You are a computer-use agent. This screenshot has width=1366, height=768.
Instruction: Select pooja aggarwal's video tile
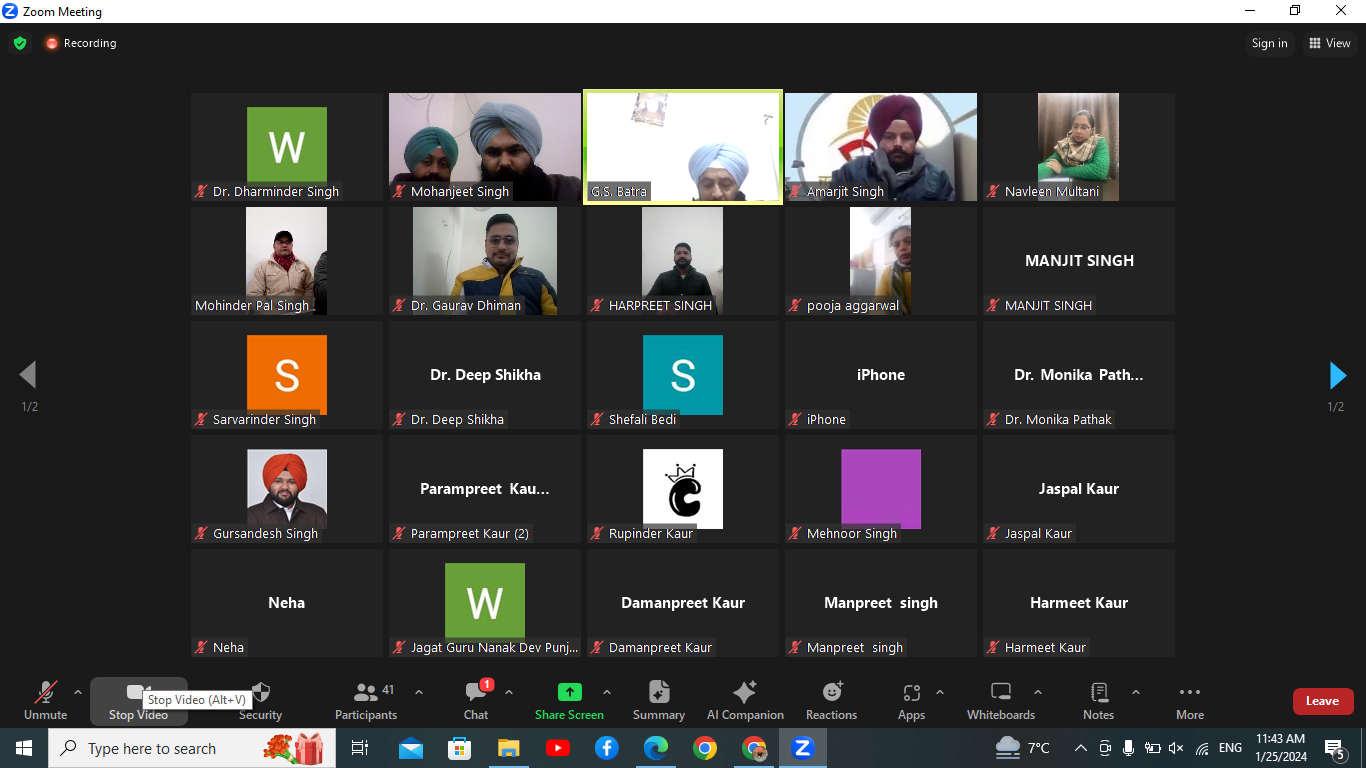[881, 261]
